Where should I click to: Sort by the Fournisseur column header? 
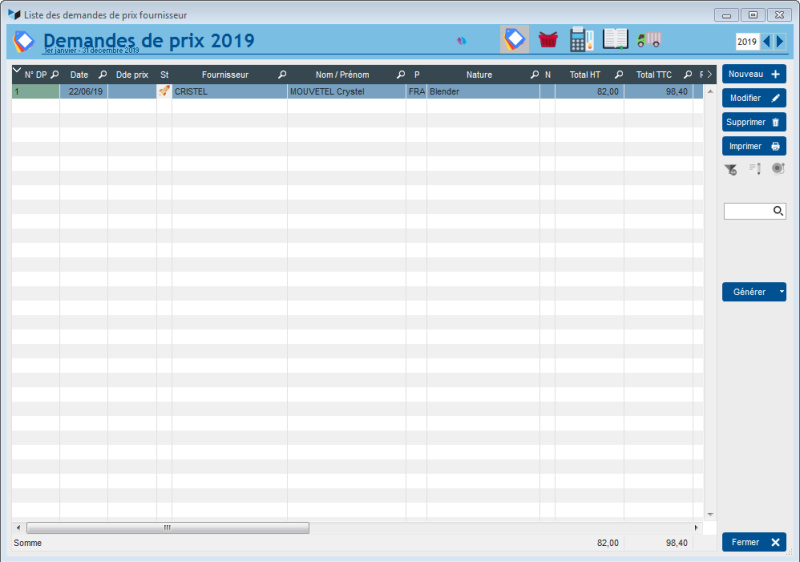(x=225, y=75)
